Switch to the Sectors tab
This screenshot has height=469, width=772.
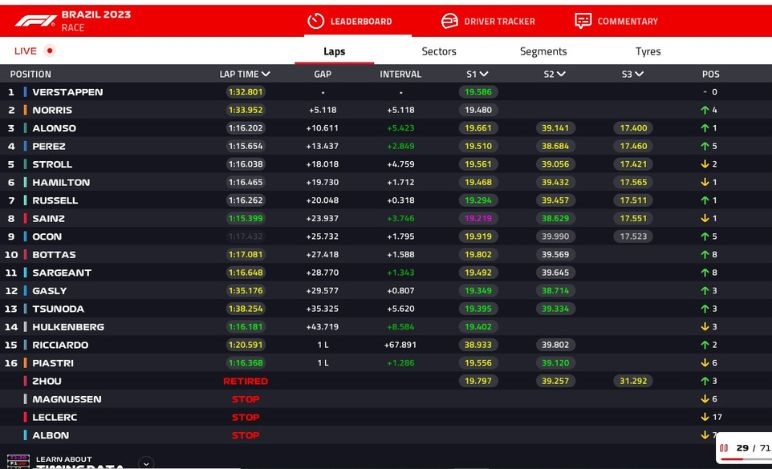pyautogui.click(x=438, y=51)
